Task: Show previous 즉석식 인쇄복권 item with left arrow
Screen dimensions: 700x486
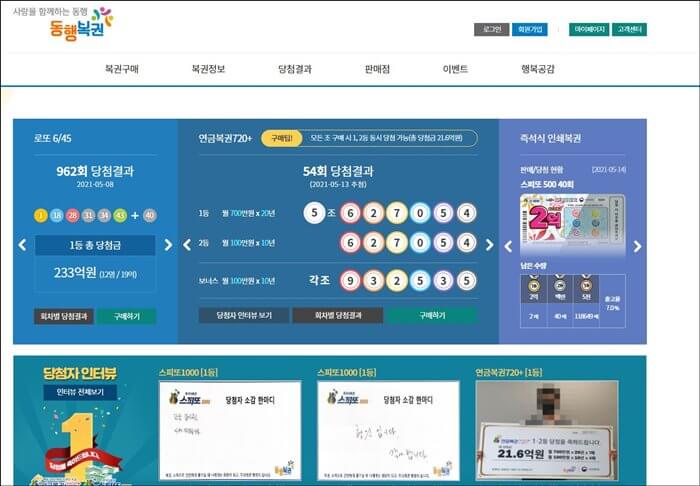Action: pos(508,246)
